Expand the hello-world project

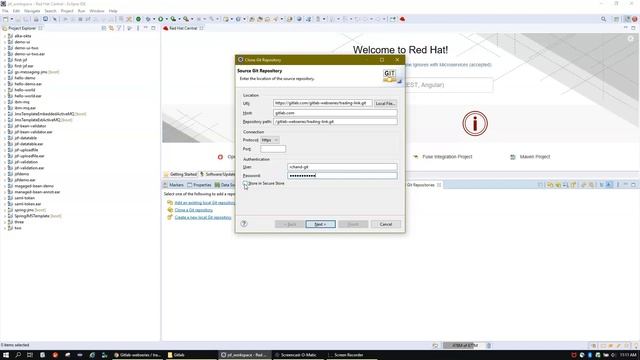(4, 90)
